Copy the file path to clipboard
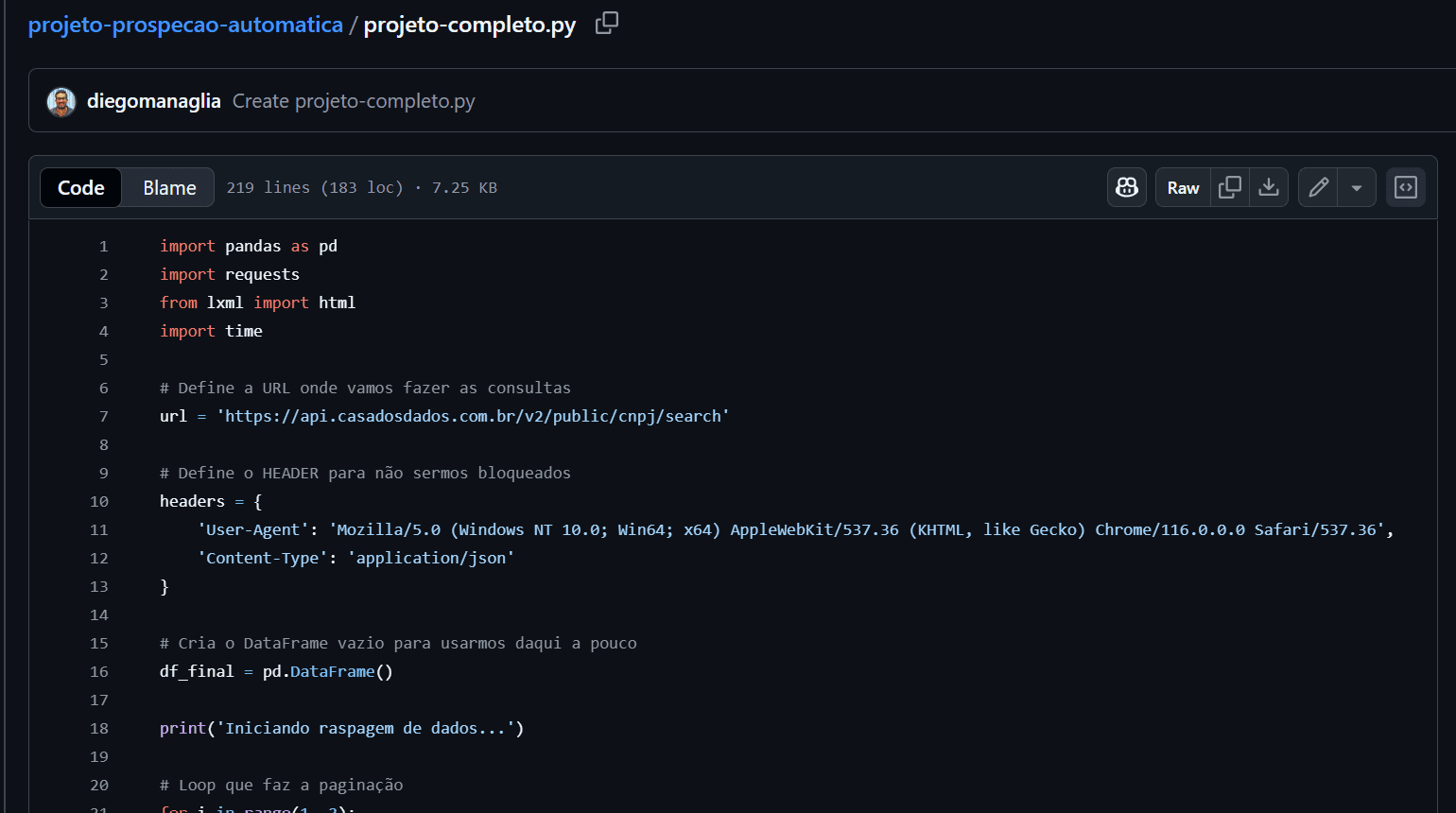This screenshot has height=813, width=1456. 606,22
